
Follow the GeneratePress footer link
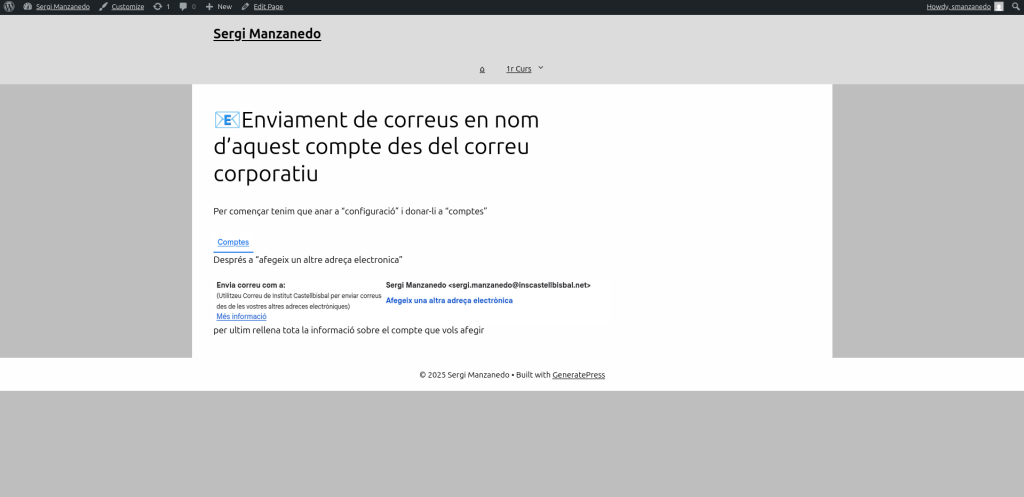point(578,375)
